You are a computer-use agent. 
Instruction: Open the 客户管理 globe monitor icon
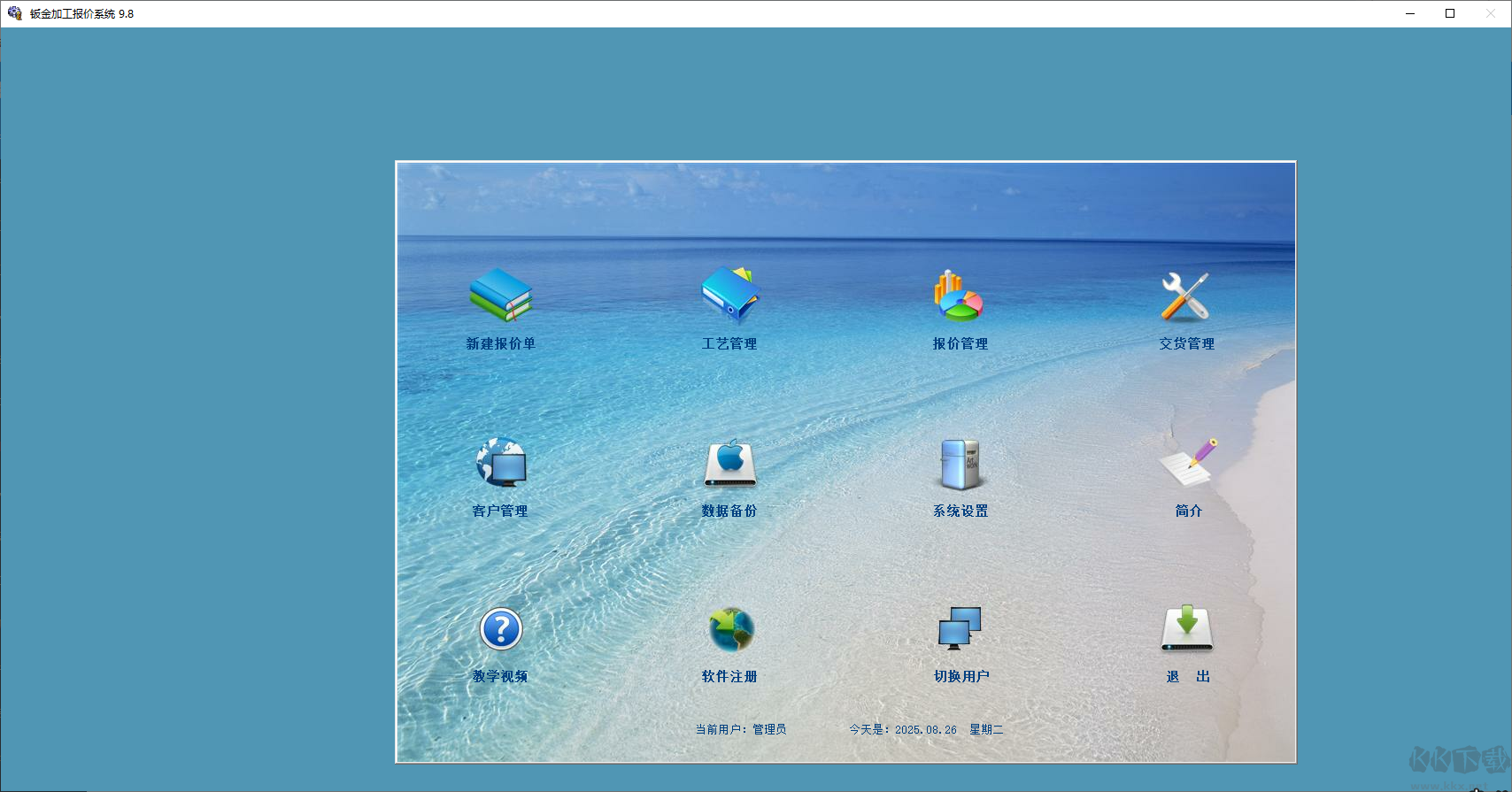(x=501, y=462)
